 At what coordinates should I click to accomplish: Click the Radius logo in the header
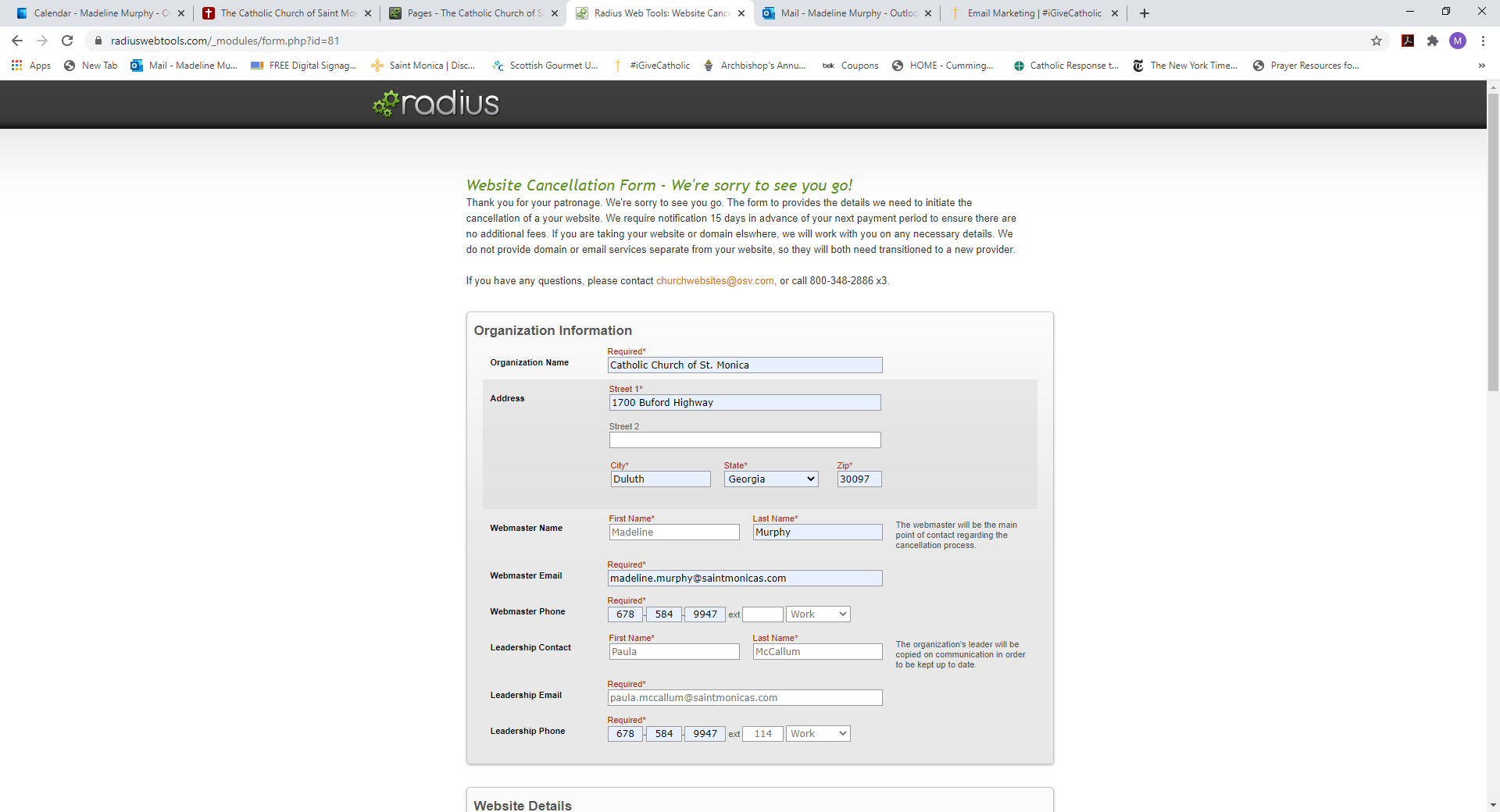pos(436,103)
